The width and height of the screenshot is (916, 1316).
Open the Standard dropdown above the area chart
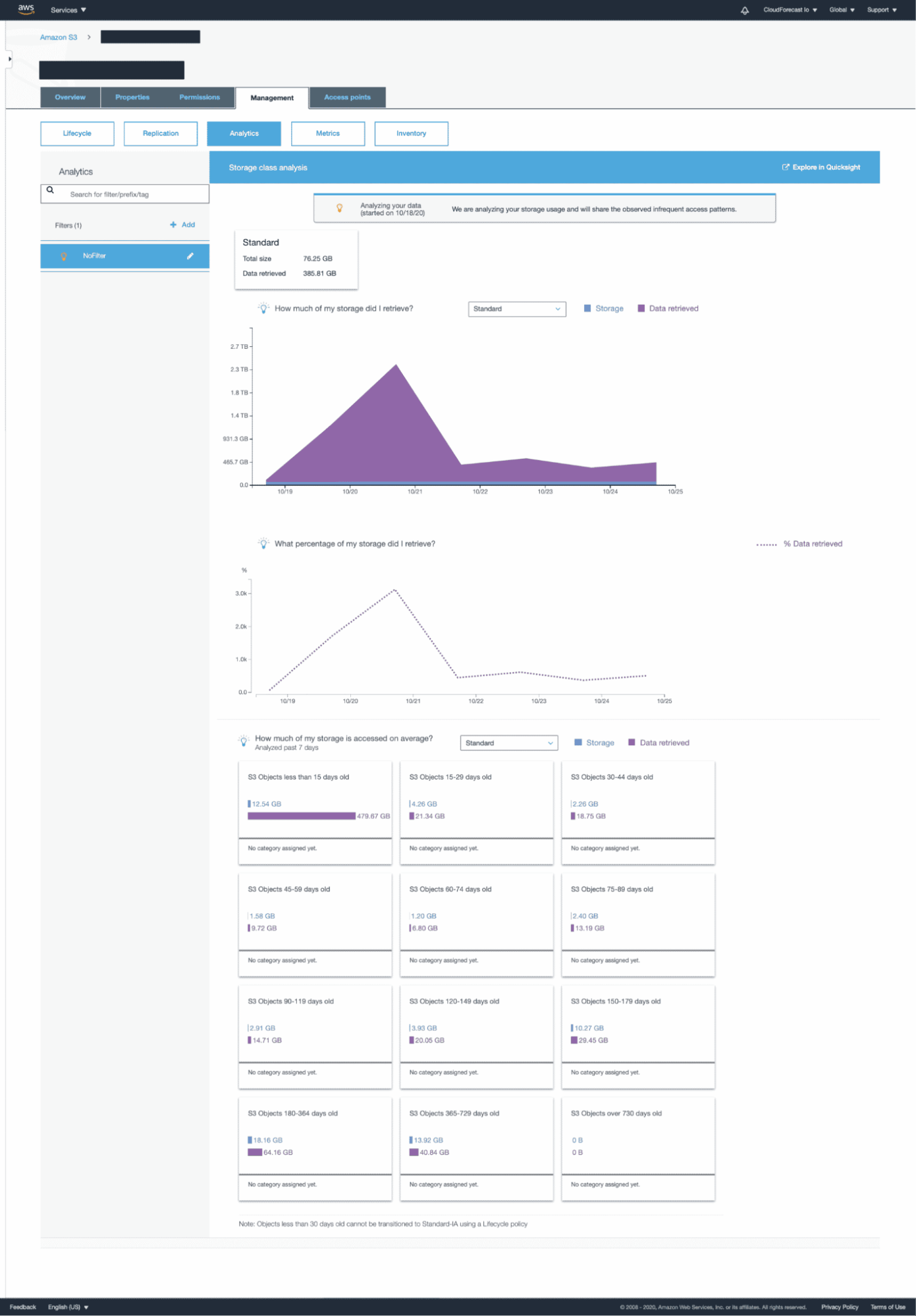517,309
